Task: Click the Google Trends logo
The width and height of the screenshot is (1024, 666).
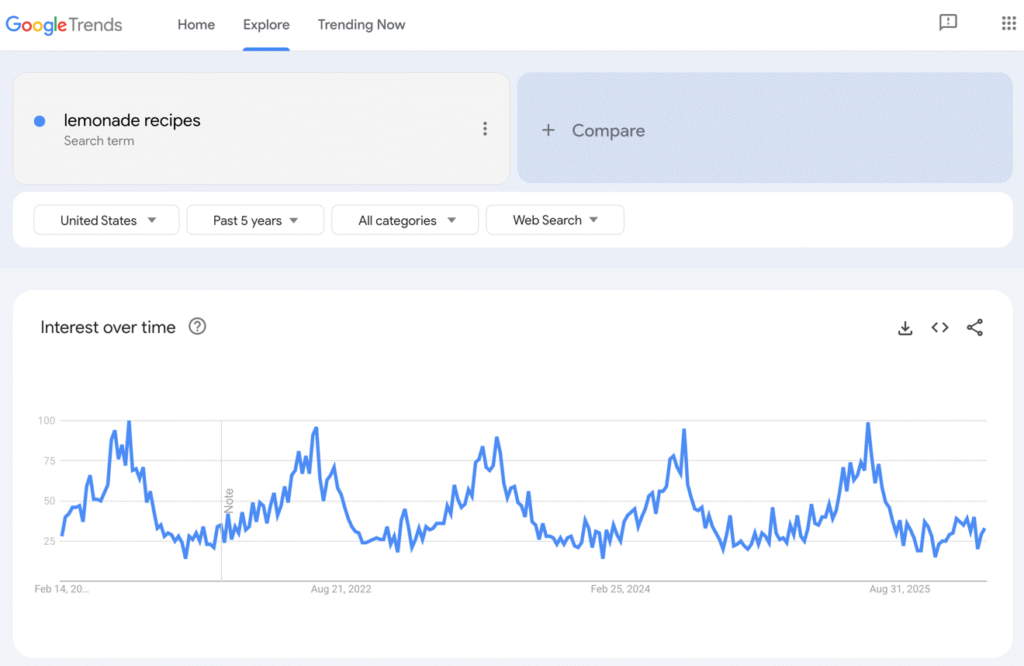Action: (x=64, y=25)
